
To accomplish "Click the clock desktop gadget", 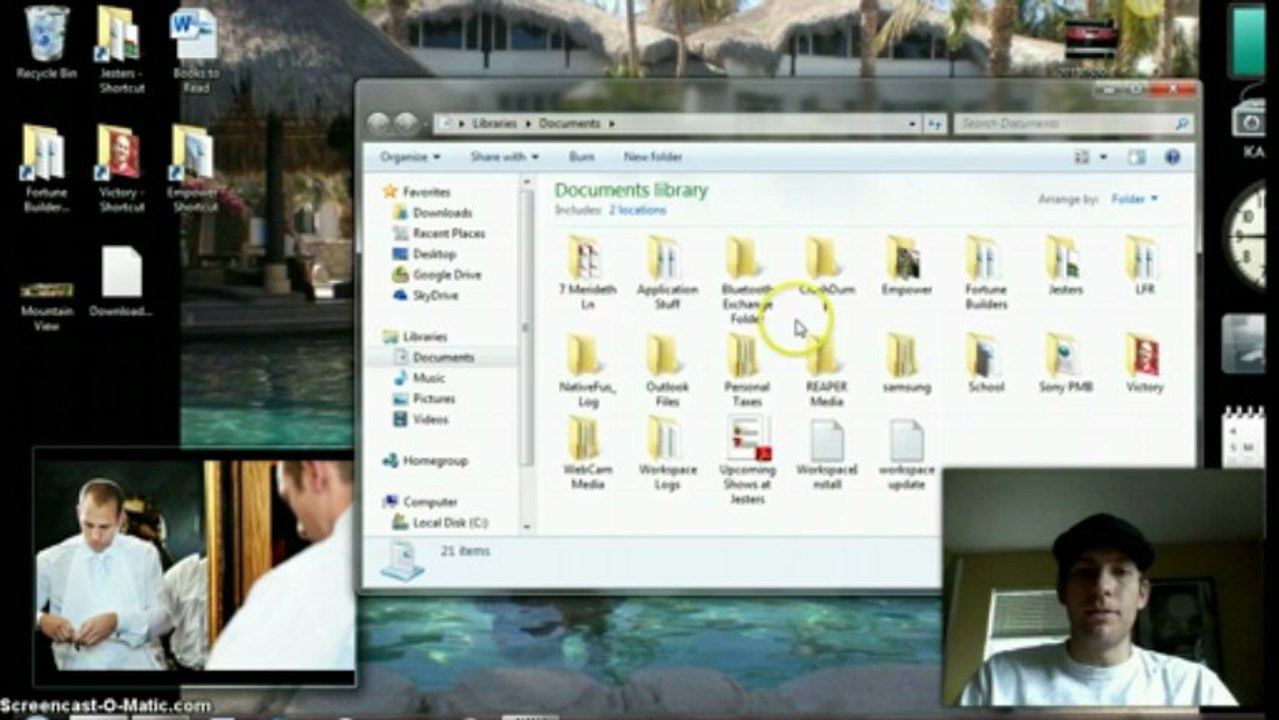I will click(1246, 235).
